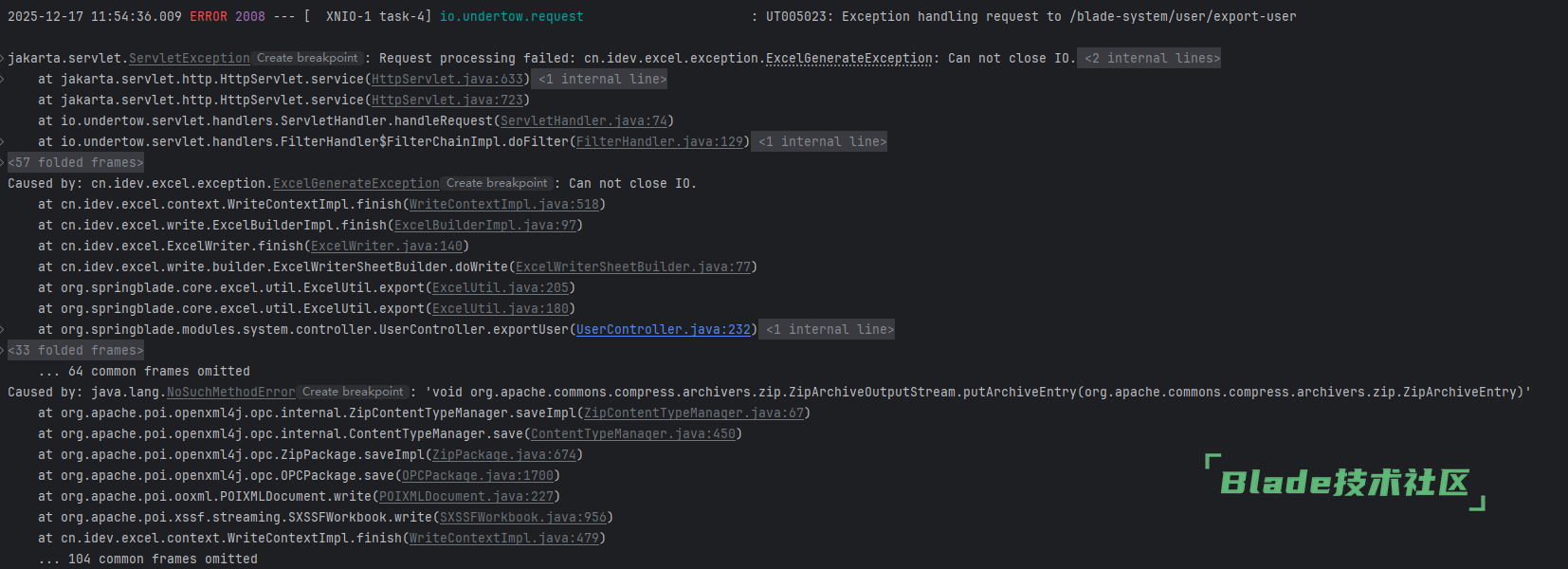The width and height of the screenshot is (1568, 569).
Task: Open UserController.java:232 source link
Action: point(664,330)
